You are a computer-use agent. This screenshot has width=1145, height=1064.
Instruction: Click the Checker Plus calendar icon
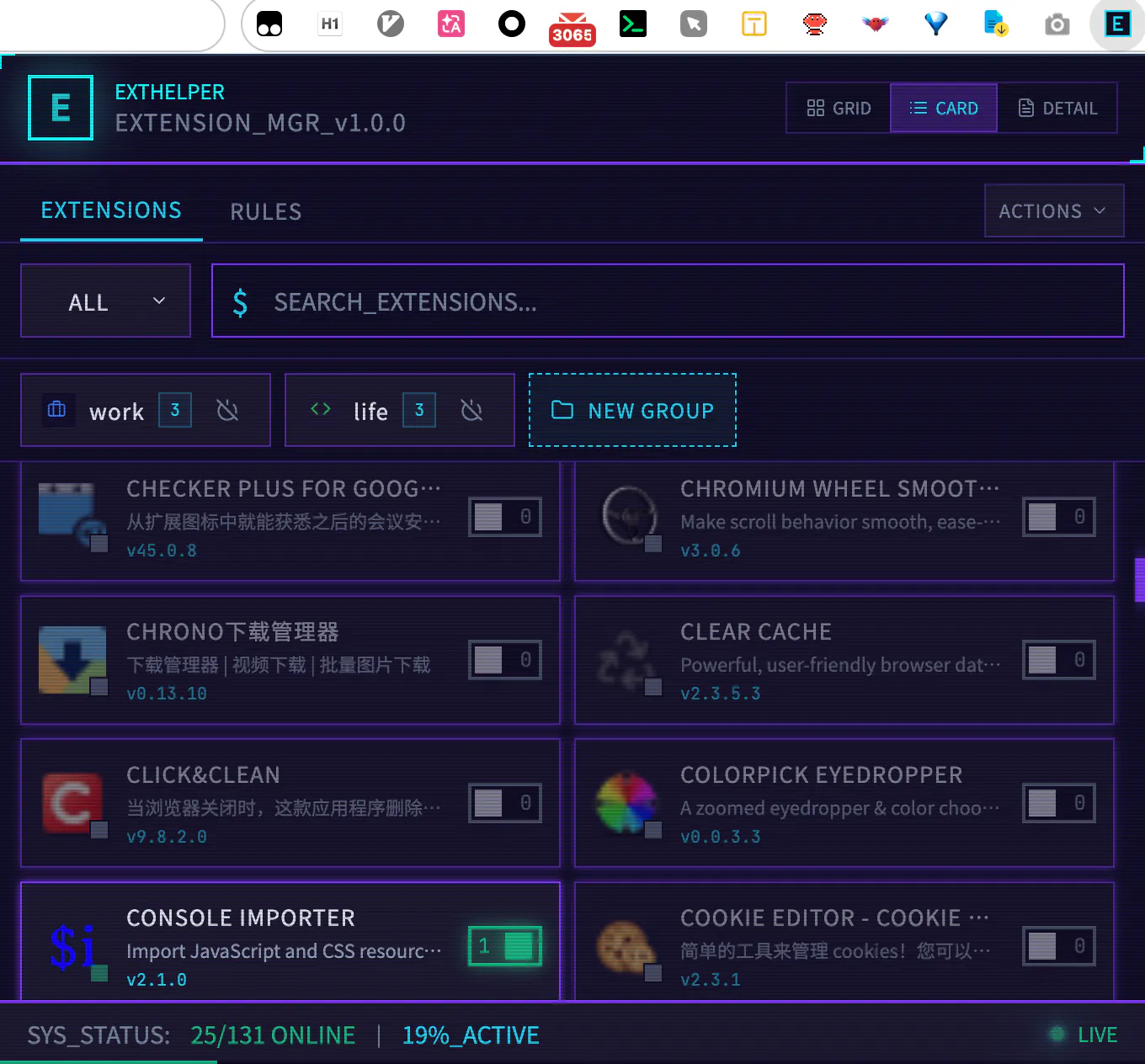(x=72, y=517)
